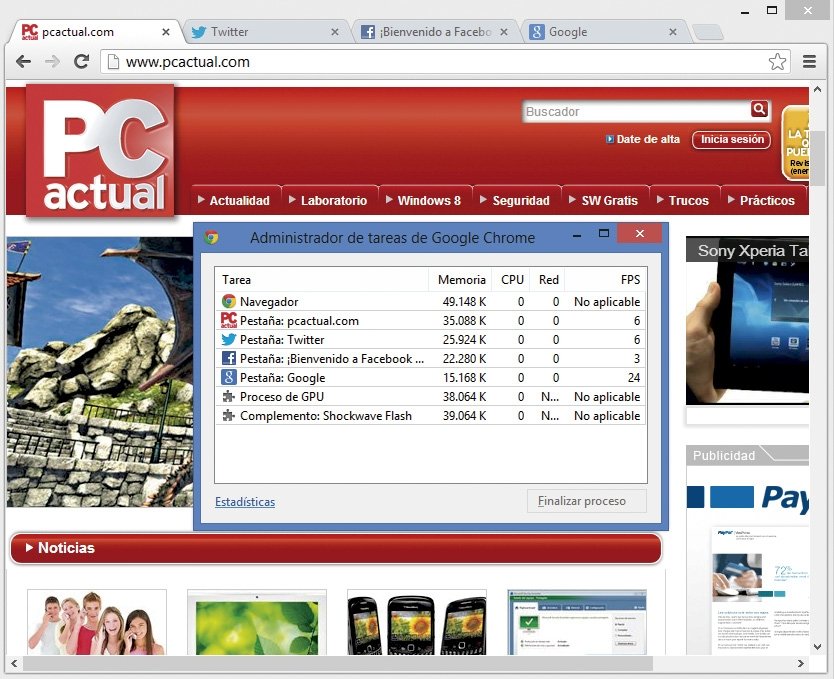Expand the Noticias section header
This screenshot has width=834, height=679.
tap(336, 548)
